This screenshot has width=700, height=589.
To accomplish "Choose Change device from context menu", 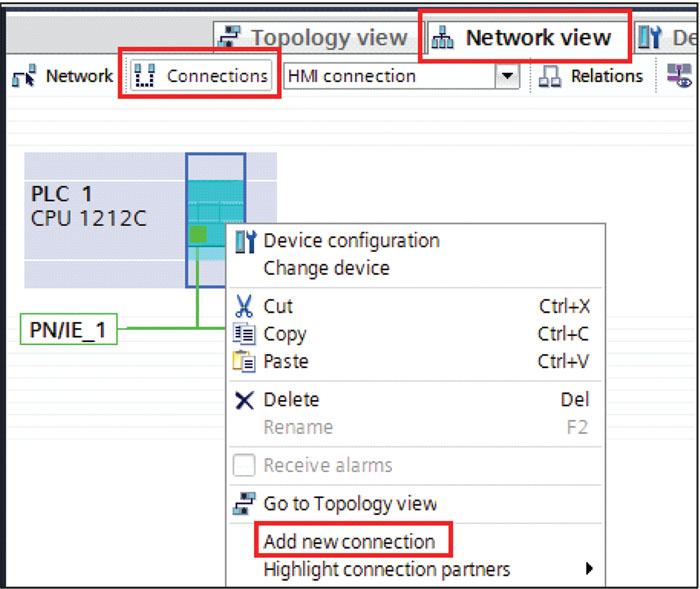I will click(x=326, y=268).
